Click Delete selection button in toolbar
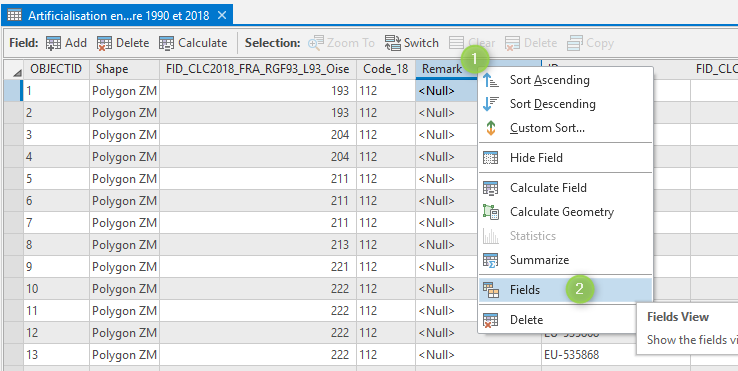The image size is (738, 371). coord(531,43)
